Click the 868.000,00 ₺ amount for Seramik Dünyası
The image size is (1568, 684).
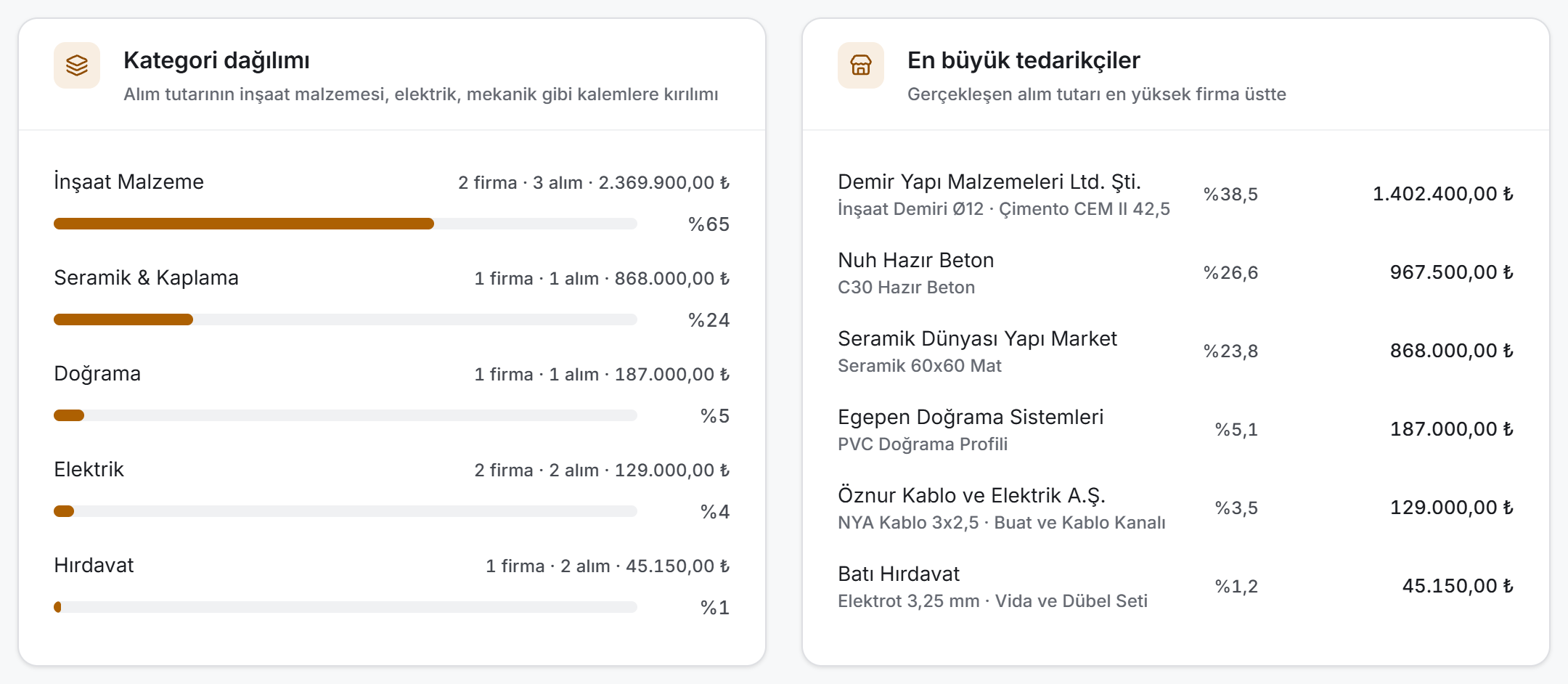[1452, 351]
